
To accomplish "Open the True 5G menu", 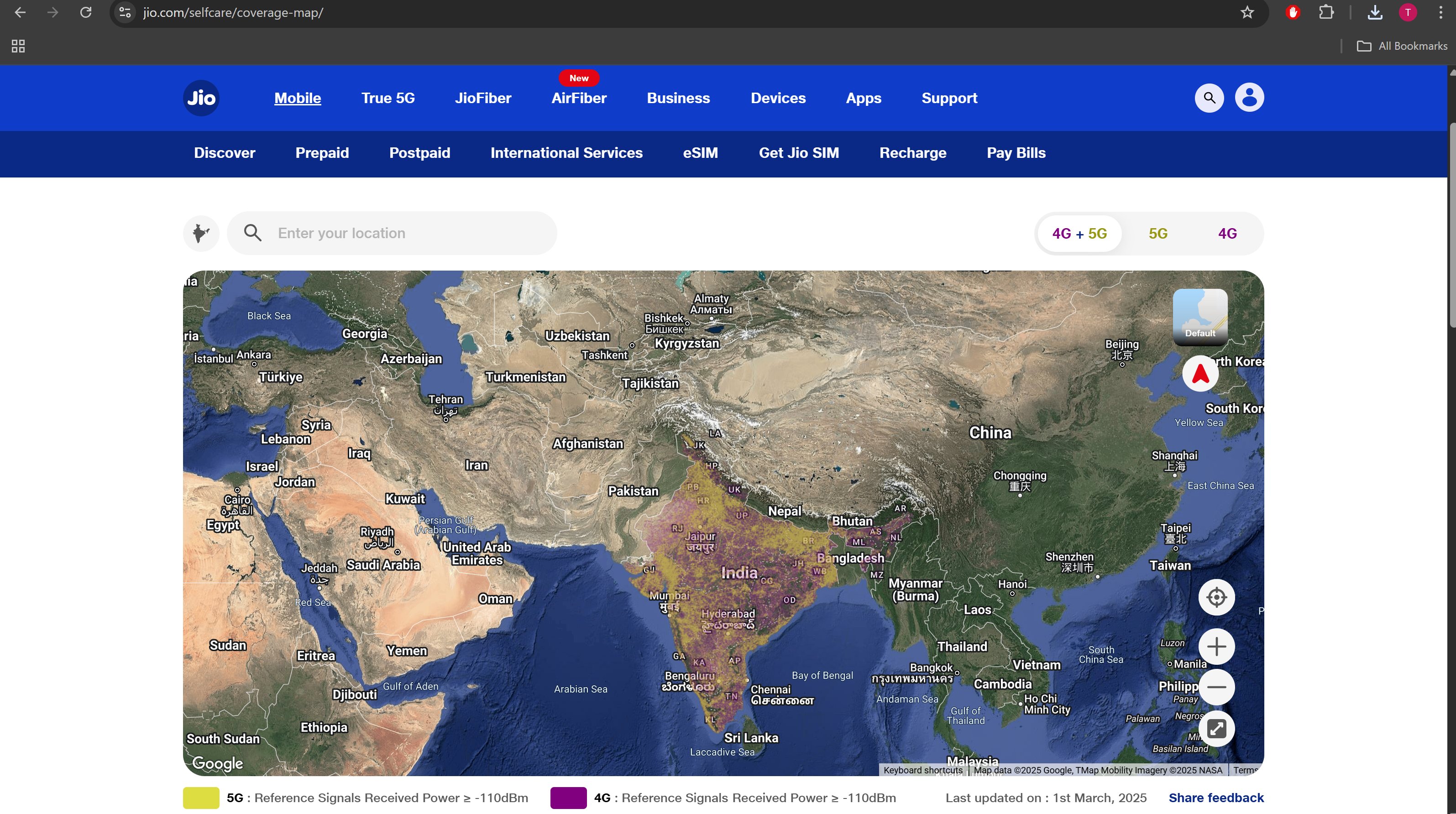I will click(x=388, y=98).
